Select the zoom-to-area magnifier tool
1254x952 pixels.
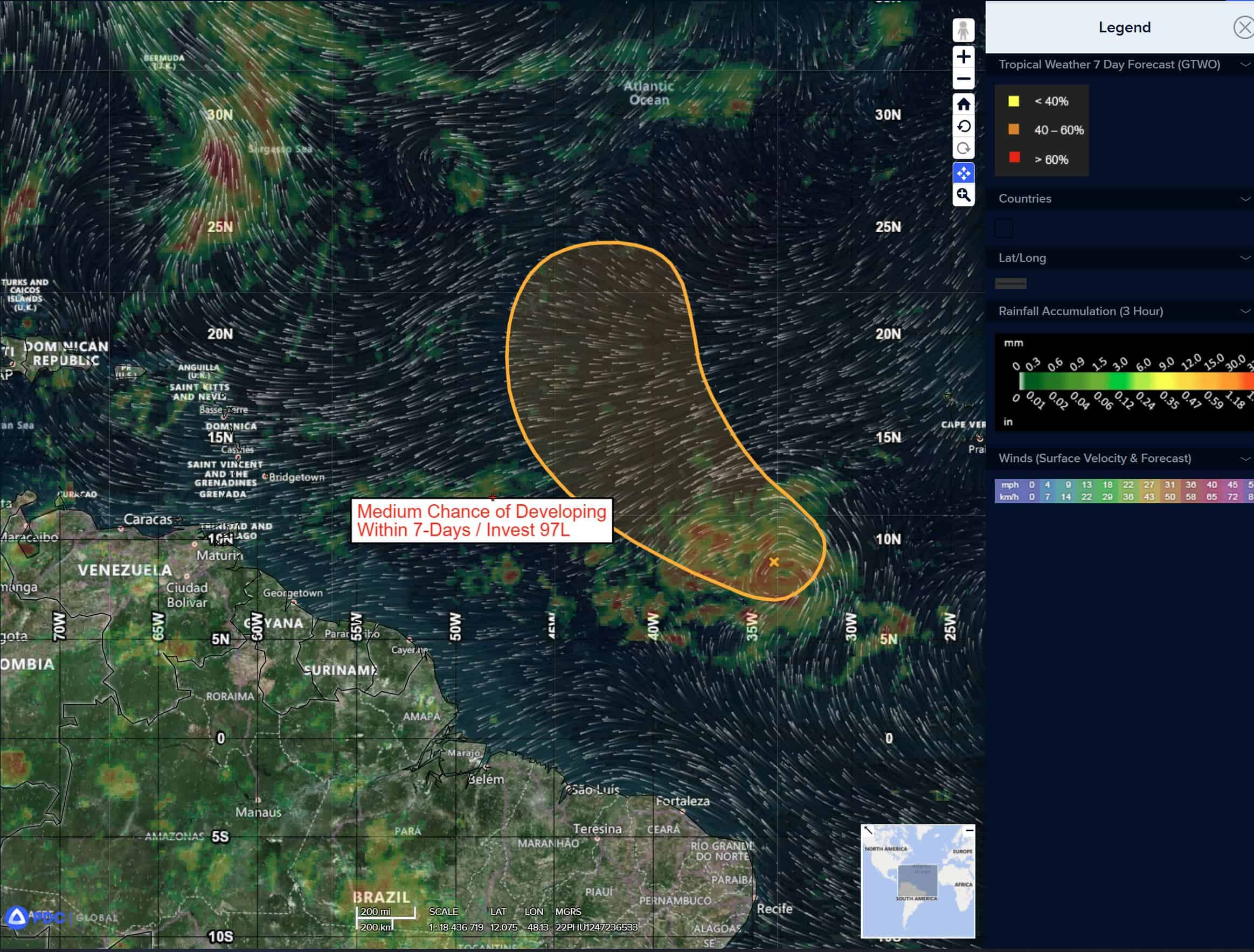click(x=963, y=196)
